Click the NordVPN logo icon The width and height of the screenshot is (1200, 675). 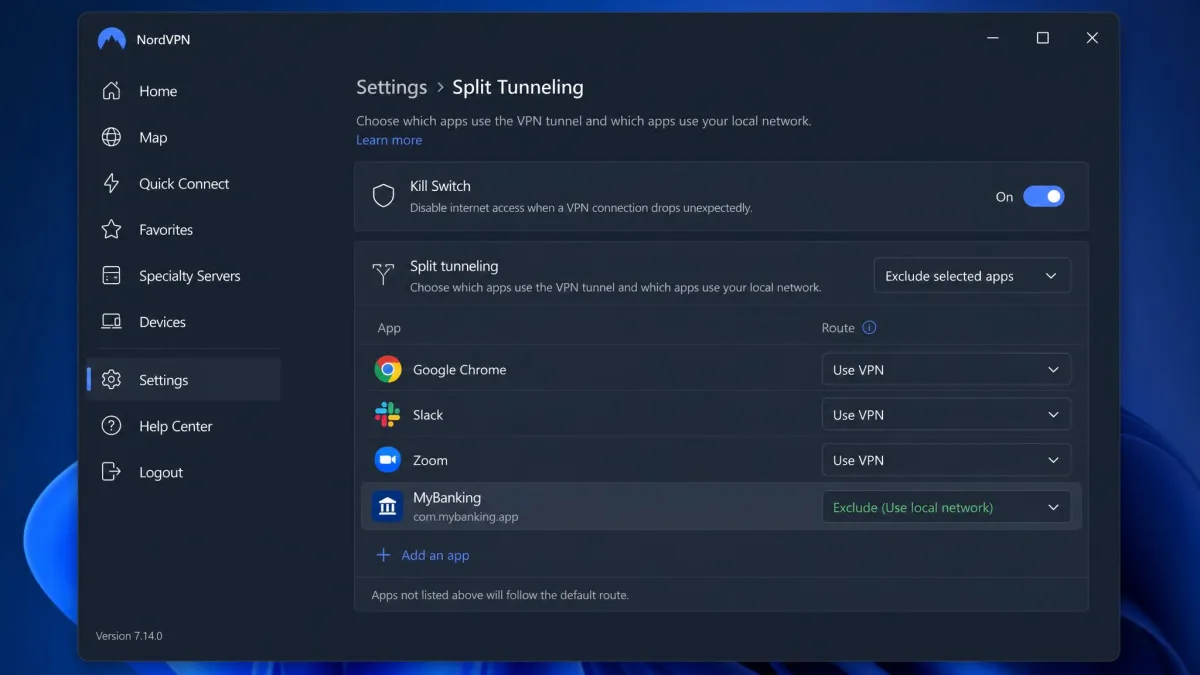click(111, 39)
